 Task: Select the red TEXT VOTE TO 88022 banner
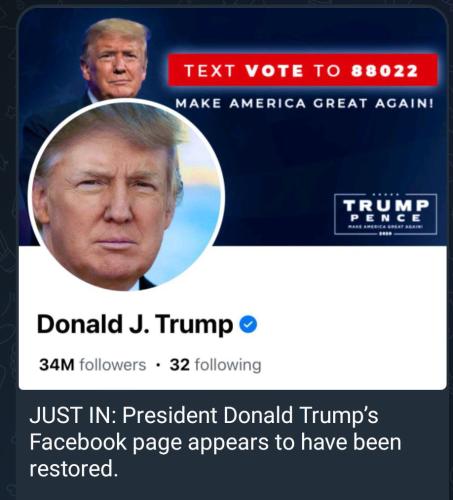click(x=302, y=70)
